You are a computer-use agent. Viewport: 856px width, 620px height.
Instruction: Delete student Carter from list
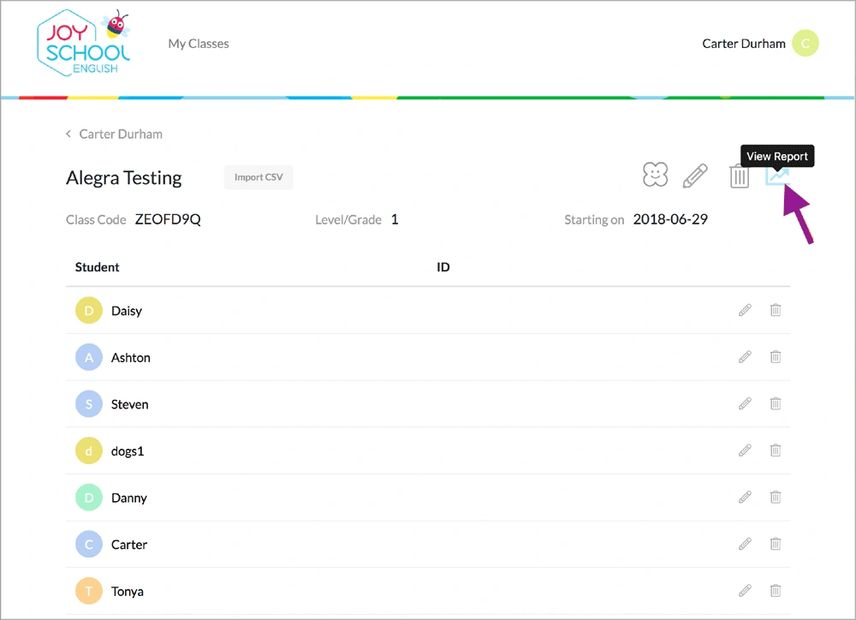(x=775, y=544)
